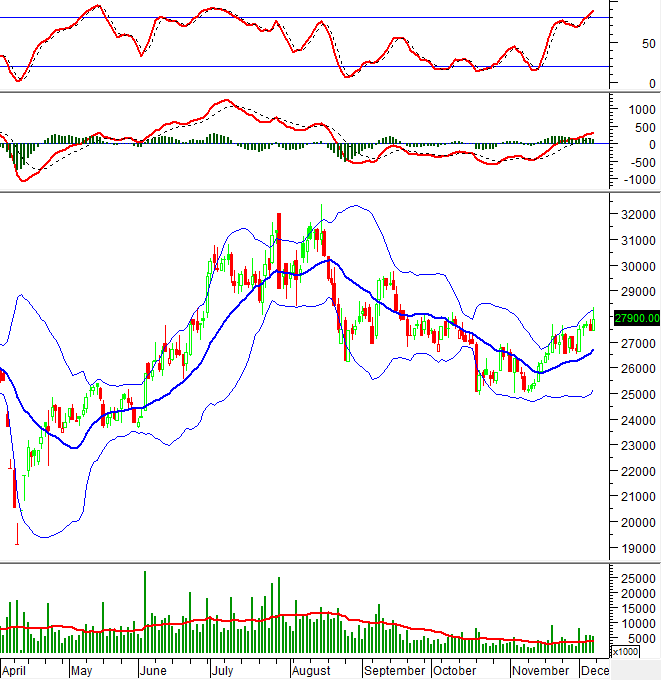Select the May label on time axis
661x680 pixels.
coord(84,670)
